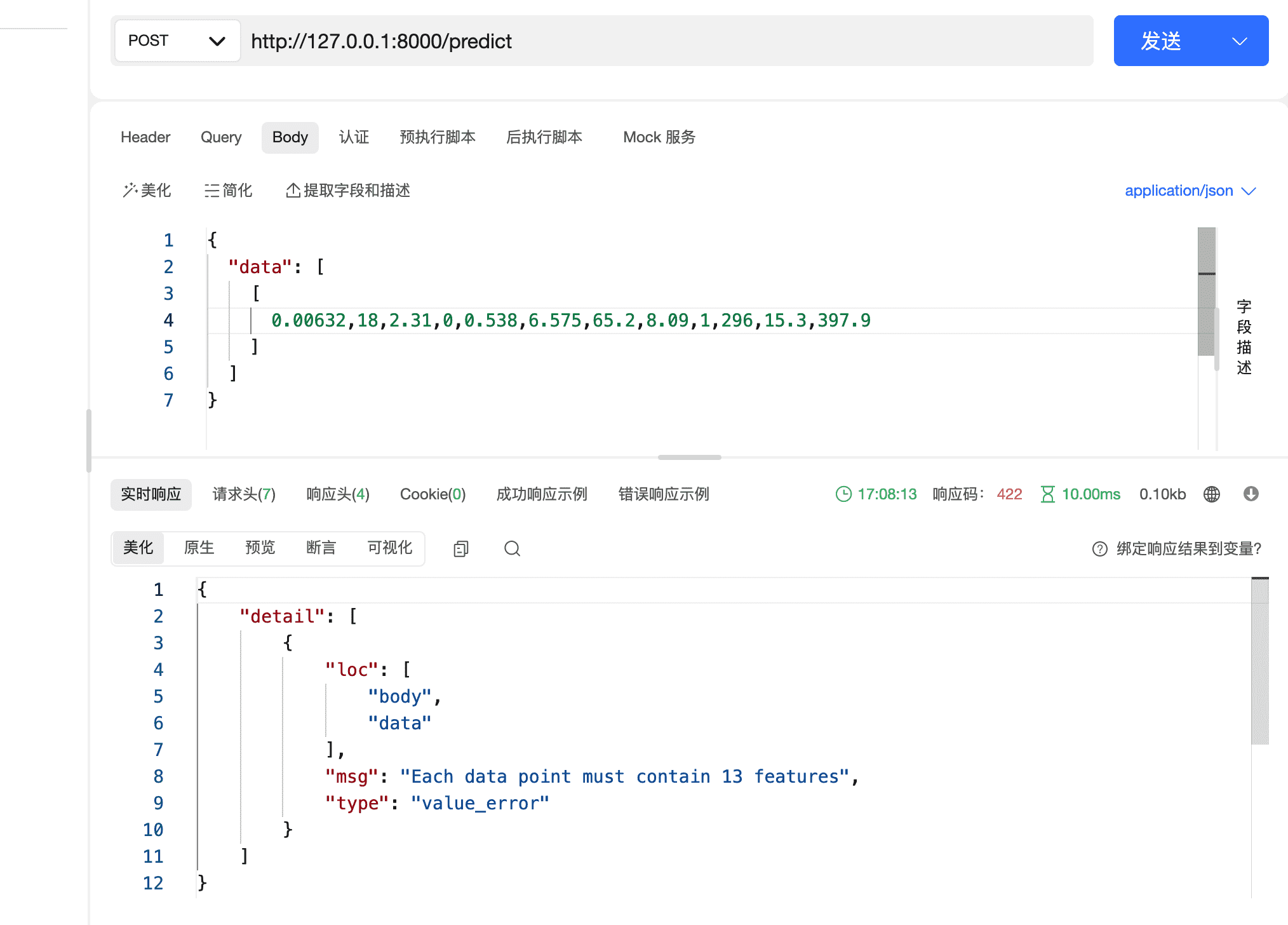
Task: Click the search response magnifier icon
Action: point(512,548)
